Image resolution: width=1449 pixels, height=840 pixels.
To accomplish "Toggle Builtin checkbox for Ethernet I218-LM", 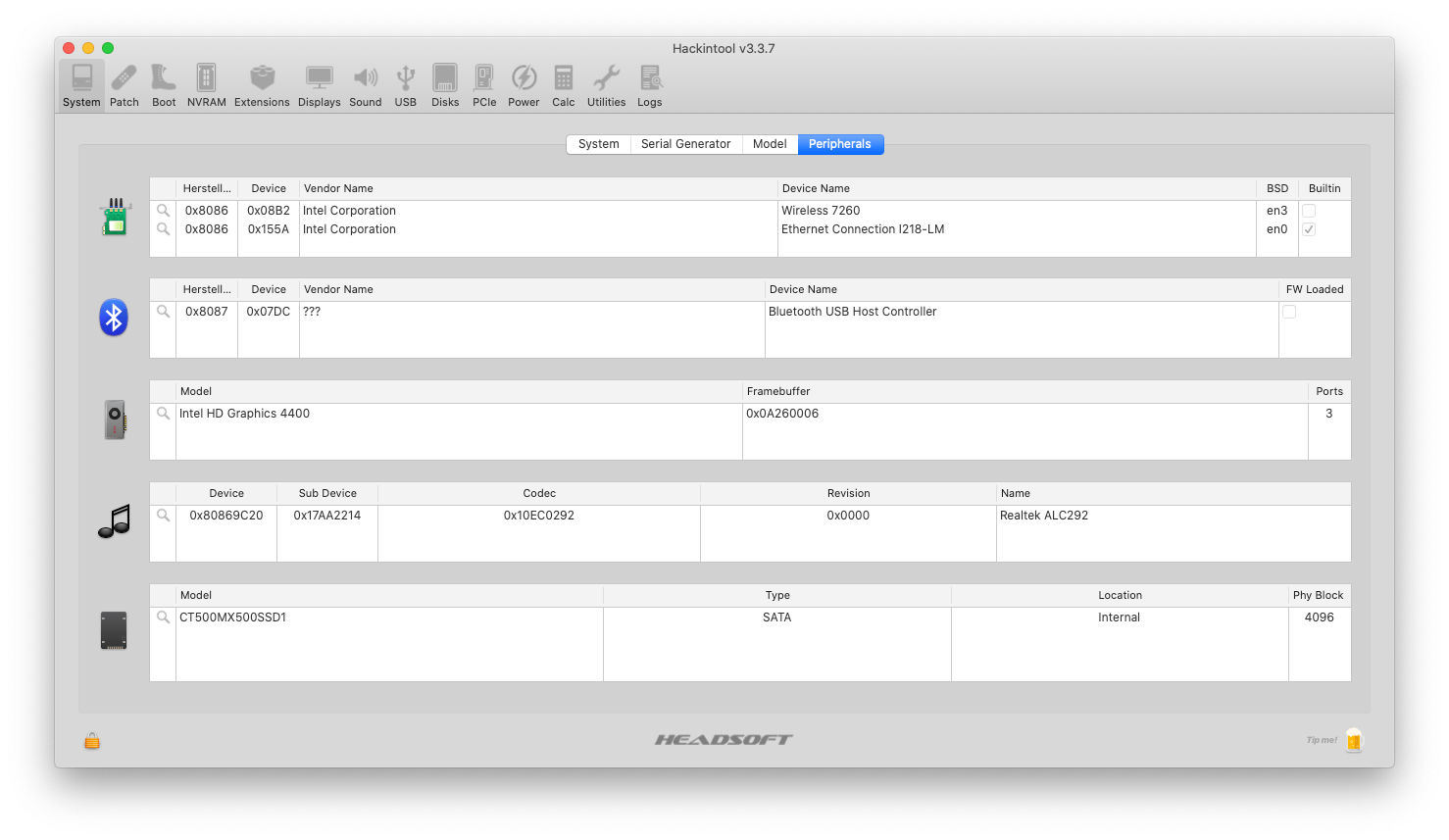I will (x=1309, y=229).
